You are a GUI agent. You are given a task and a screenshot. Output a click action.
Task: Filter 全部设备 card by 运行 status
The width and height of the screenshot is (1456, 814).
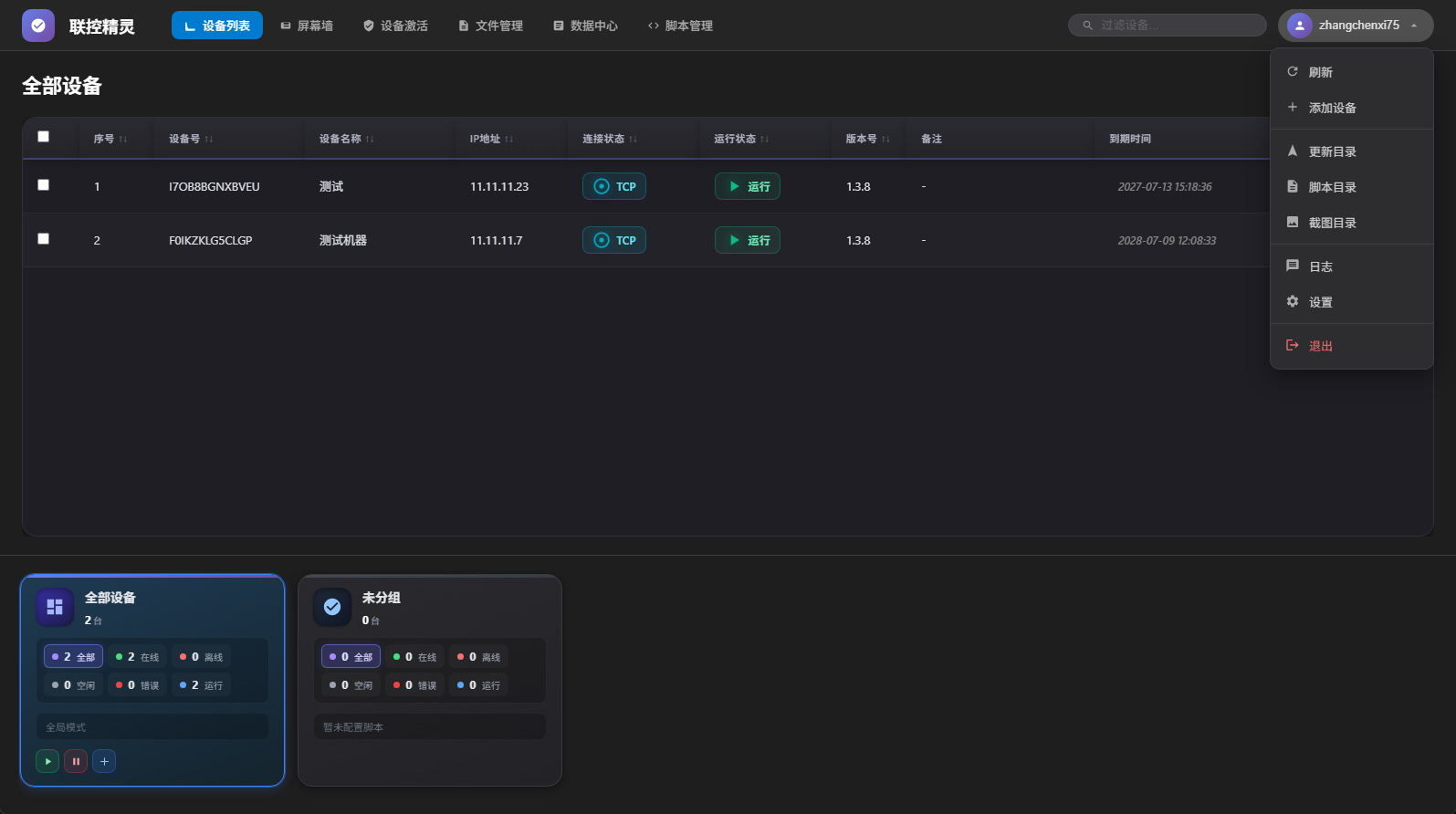pyautogui.click(x=201, y=685)
